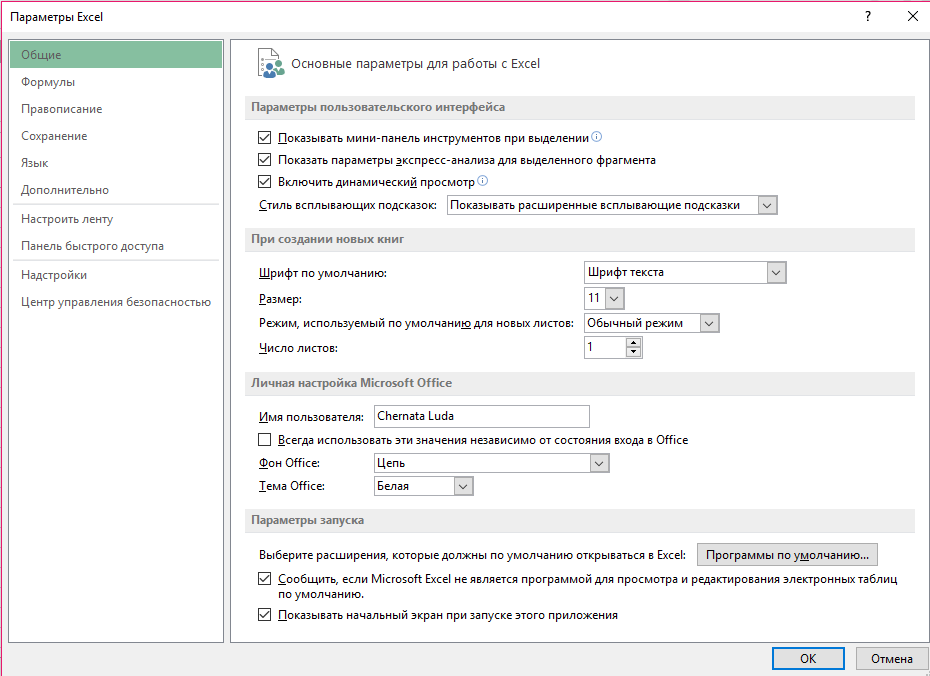Click the Режим, используемый по умолчанию label

click(x=416, y=323)
